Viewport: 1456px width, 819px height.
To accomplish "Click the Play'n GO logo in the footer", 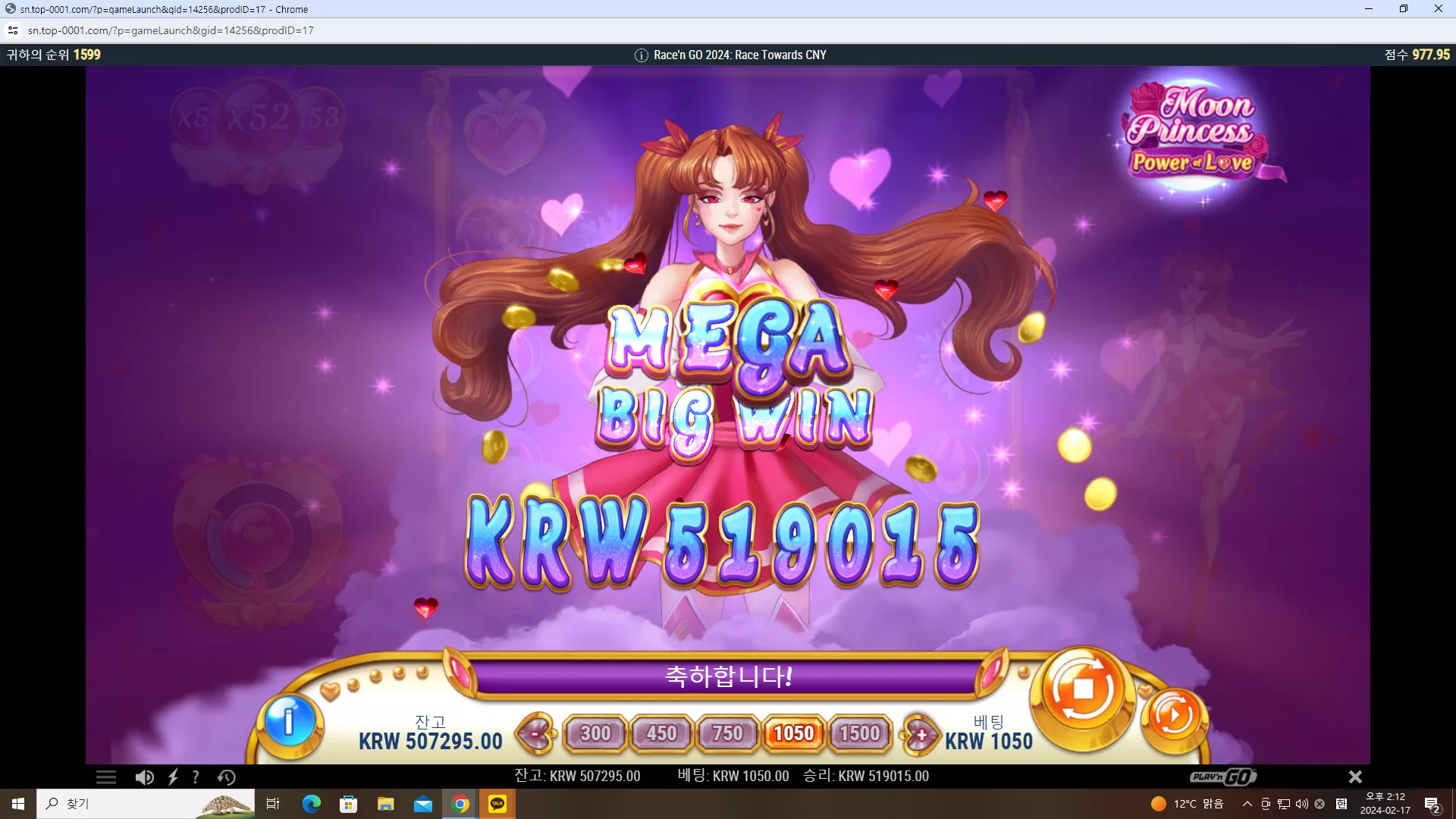I will click(1223, 777).
